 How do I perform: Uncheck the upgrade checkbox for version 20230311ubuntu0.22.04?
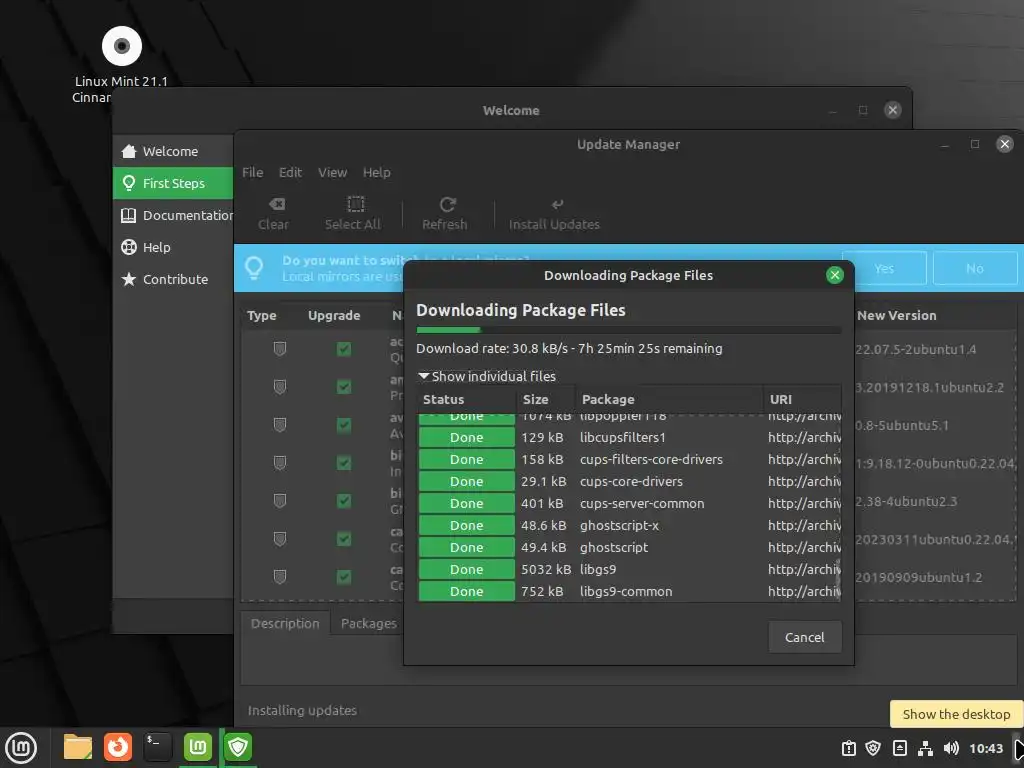pyautogui.click(x=344, y=539)
